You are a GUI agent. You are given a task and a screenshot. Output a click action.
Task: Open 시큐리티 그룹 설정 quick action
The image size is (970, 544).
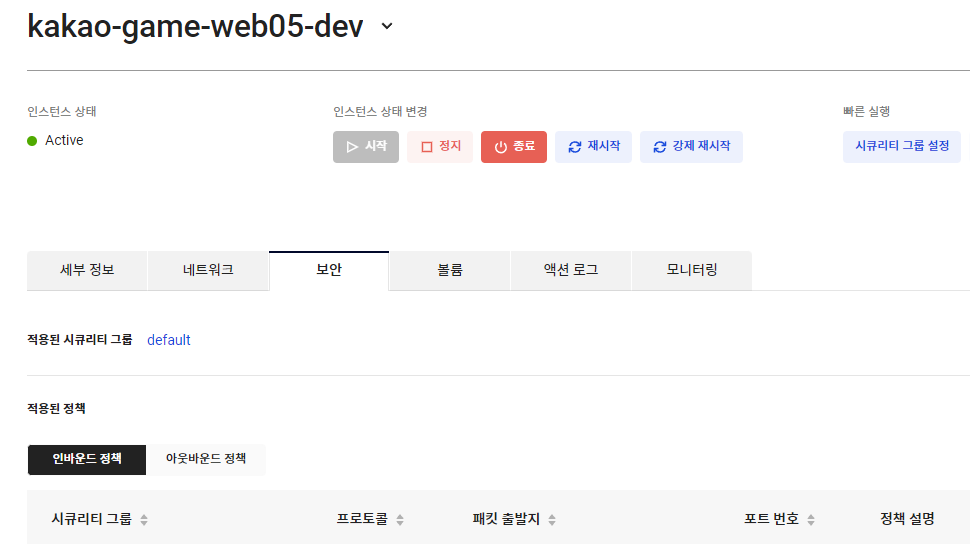(x=901, y=147)
